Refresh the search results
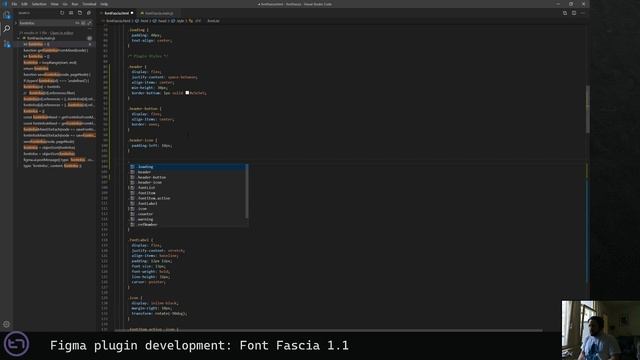The image size is (640, 360). coord(62,13)
